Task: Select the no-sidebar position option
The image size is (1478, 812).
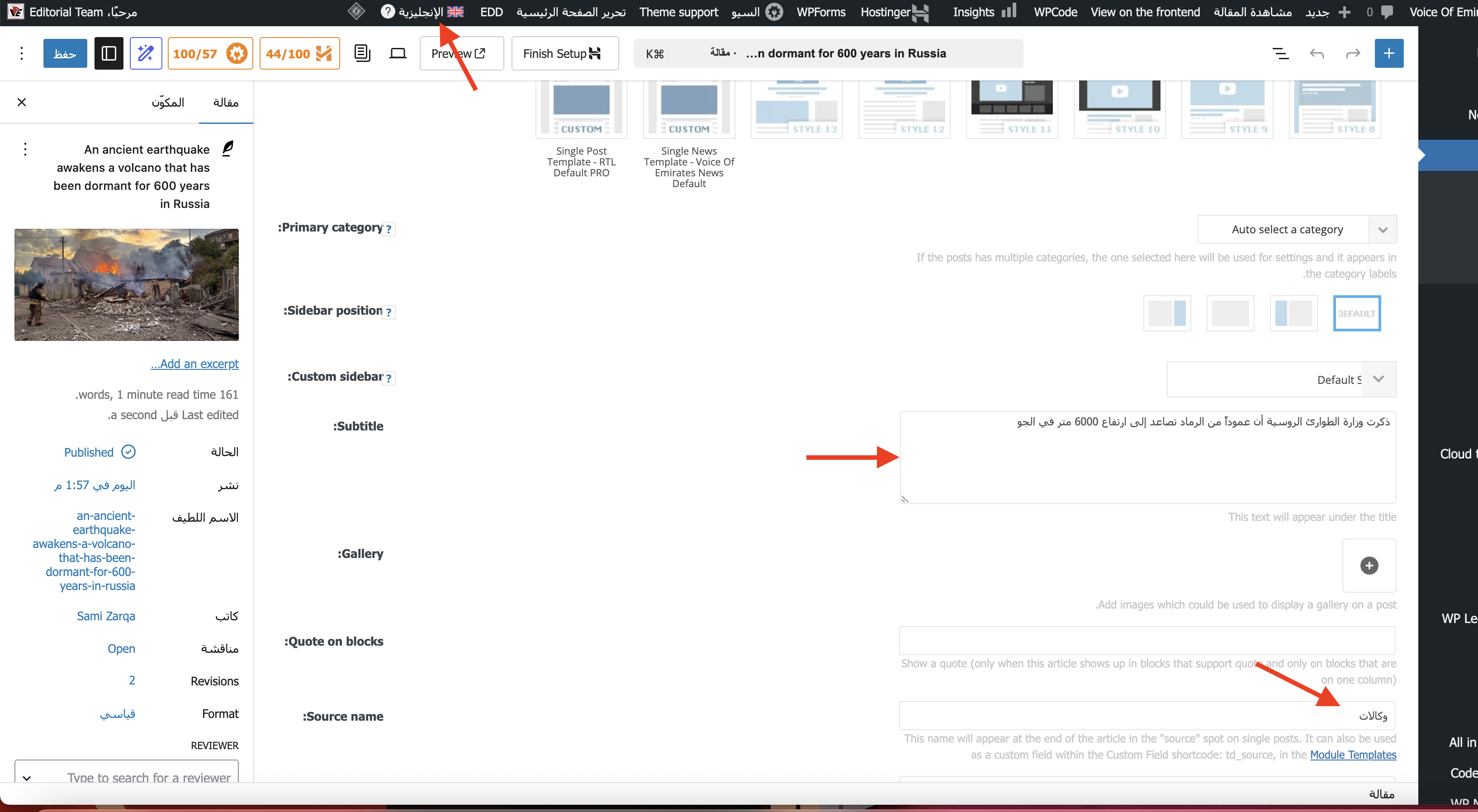Action: pyautogui.click(x=1230, y=313)
